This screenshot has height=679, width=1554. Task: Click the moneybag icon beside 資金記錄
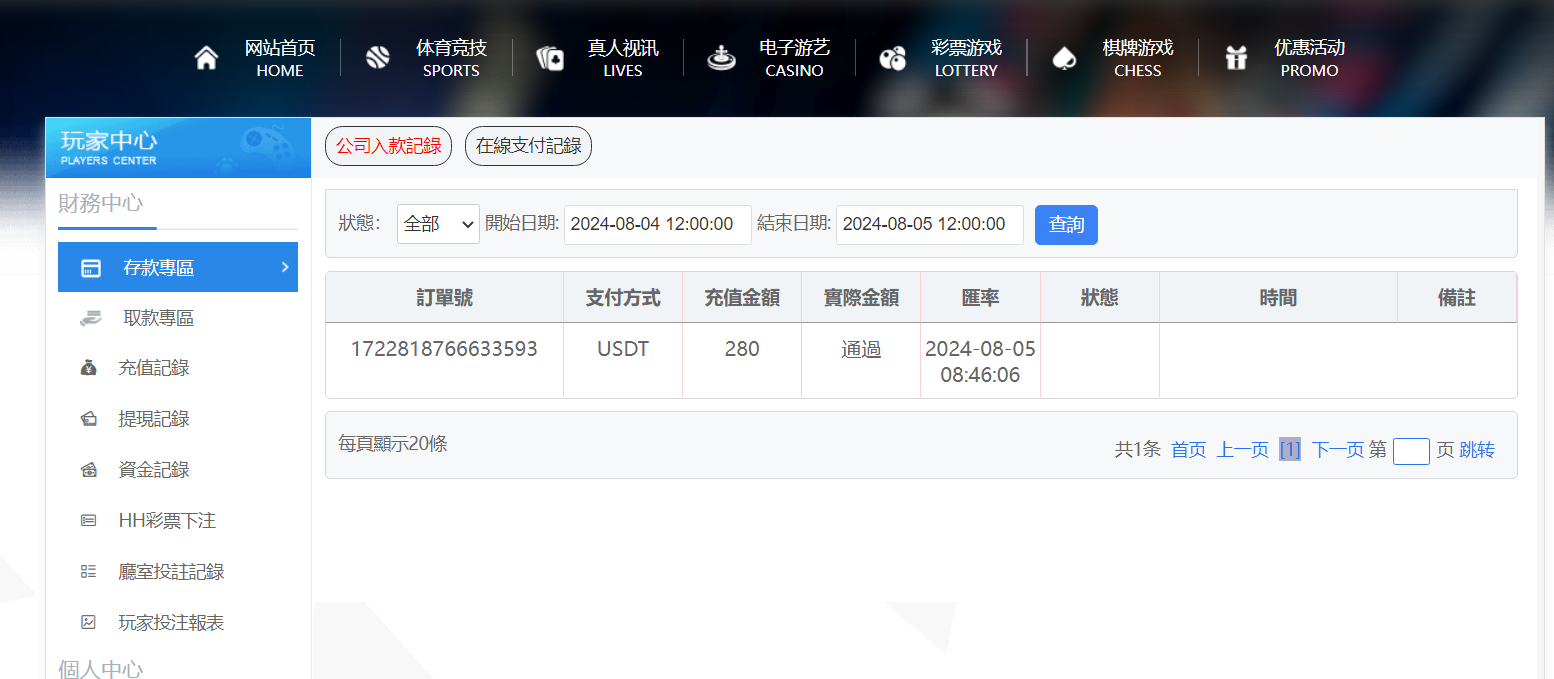(x=90, y=469)
